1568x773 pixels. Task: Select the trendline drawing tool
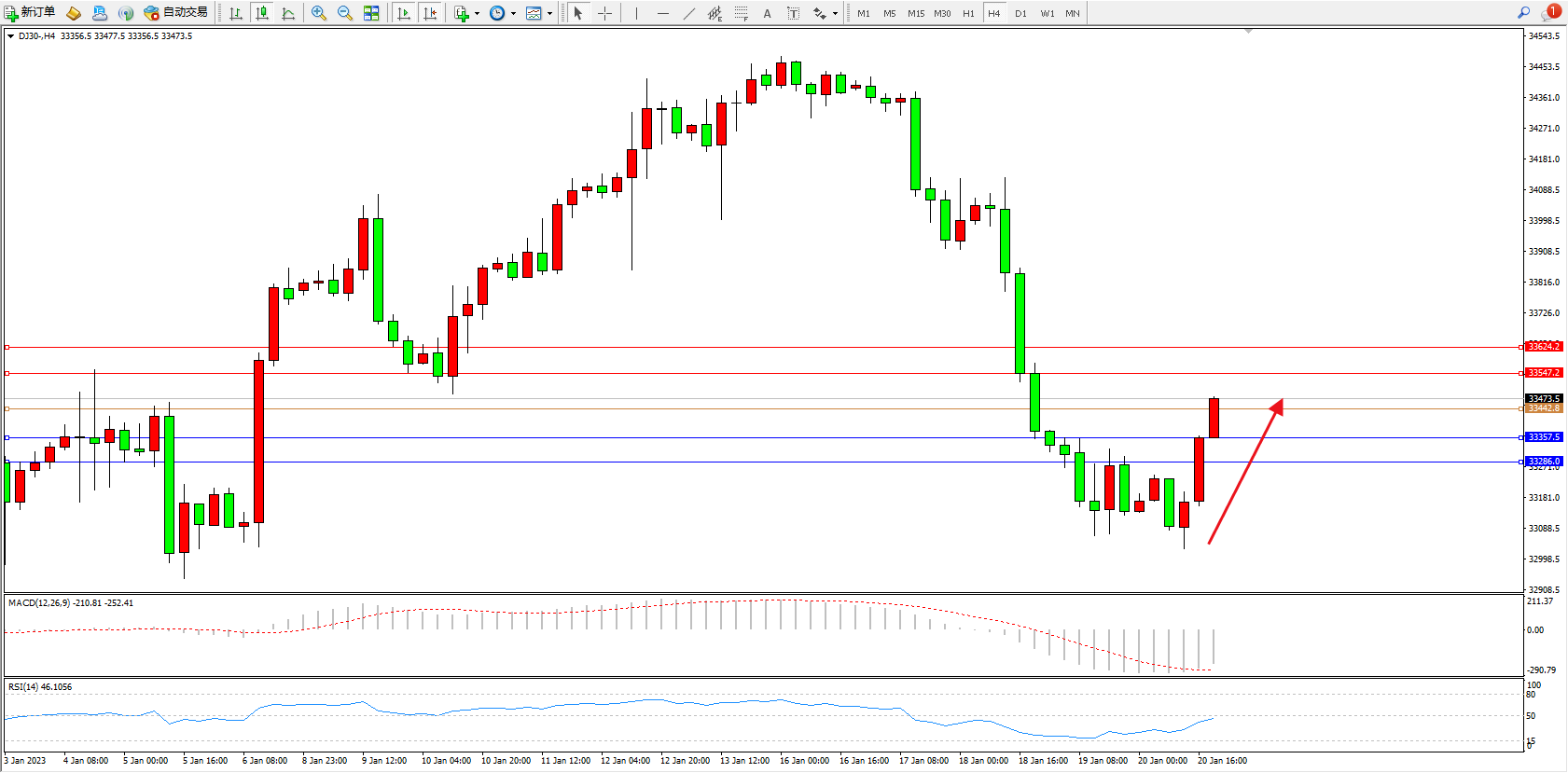688,13
